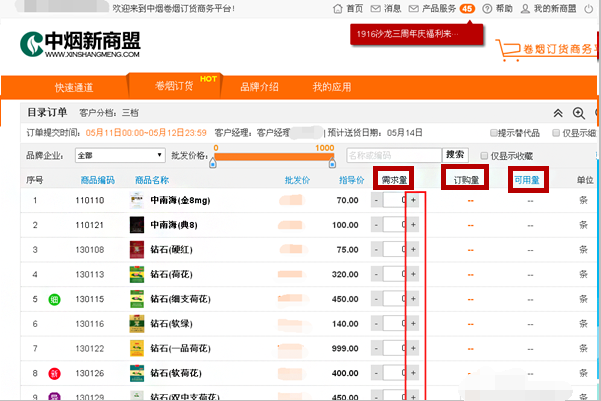601x401 pixels.
Task: Click the 45 notification count badge
Action: click(467, 8)
